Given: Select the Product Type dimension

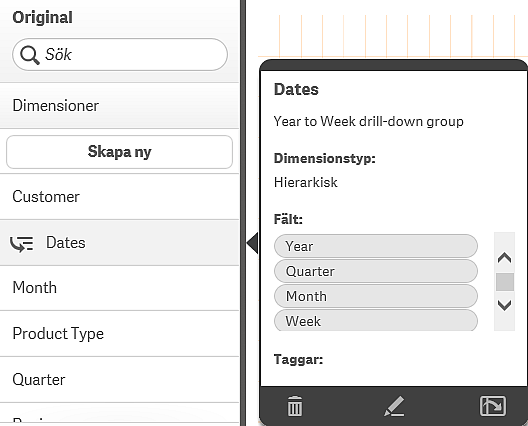Looking at the screenshot, I should (120, 334).
